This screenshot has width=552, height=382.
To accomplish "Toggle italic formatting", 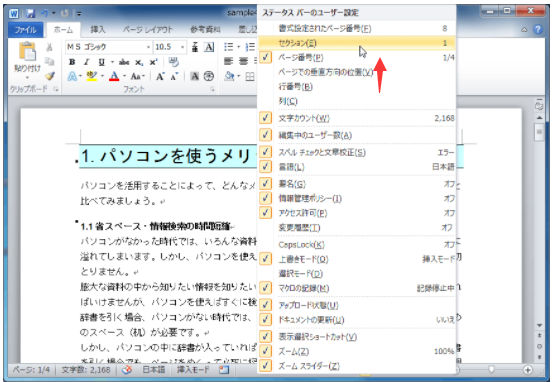I will [x=87, y=62].
